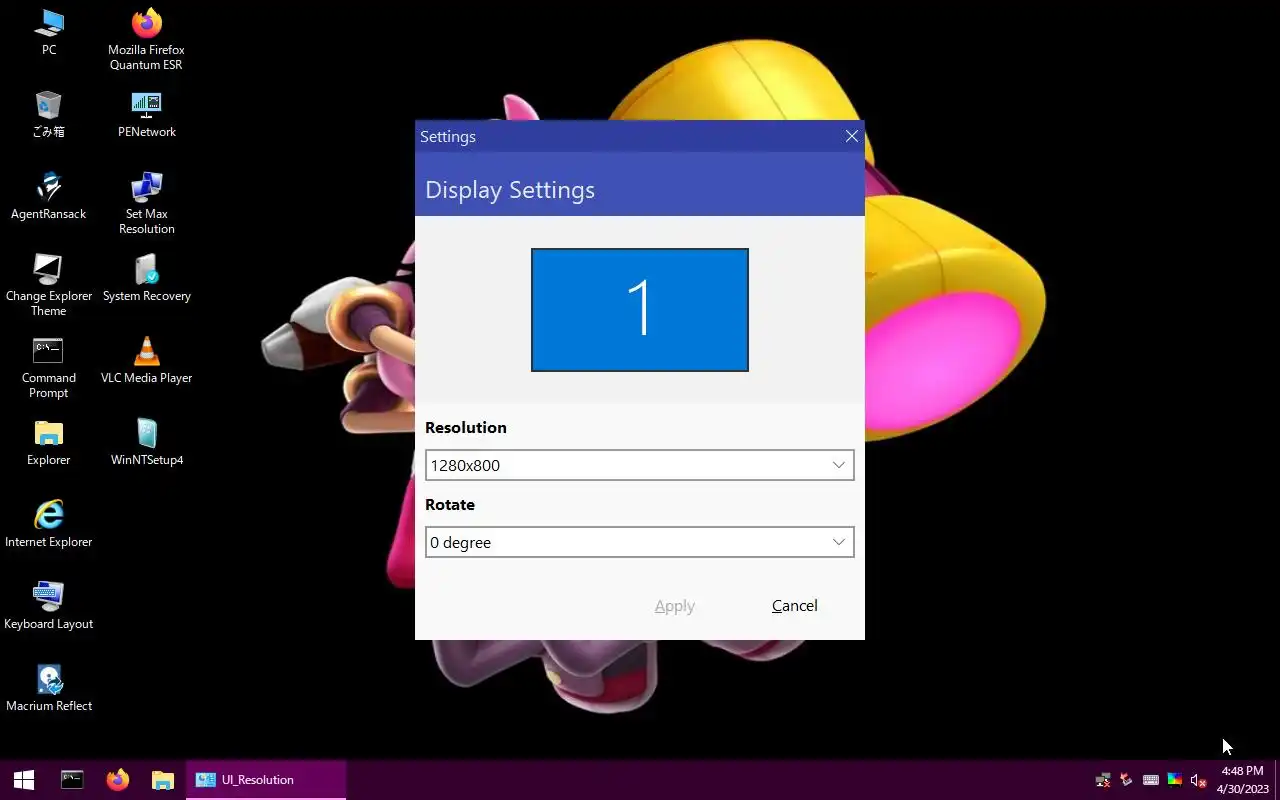Viewport: 1280px width, 800px height.
Task: Open the ごみ箱 recycle bin icon
Action: pyautogui.click(x=48, y=114)
